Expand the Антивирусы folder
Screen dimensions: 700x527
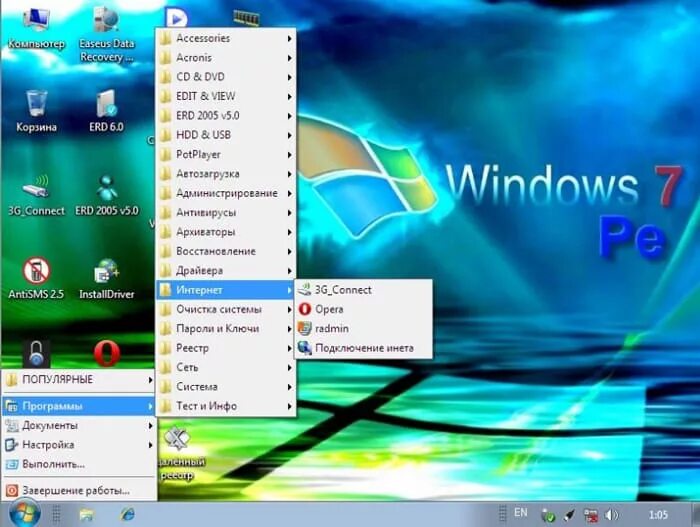(226, 213)
